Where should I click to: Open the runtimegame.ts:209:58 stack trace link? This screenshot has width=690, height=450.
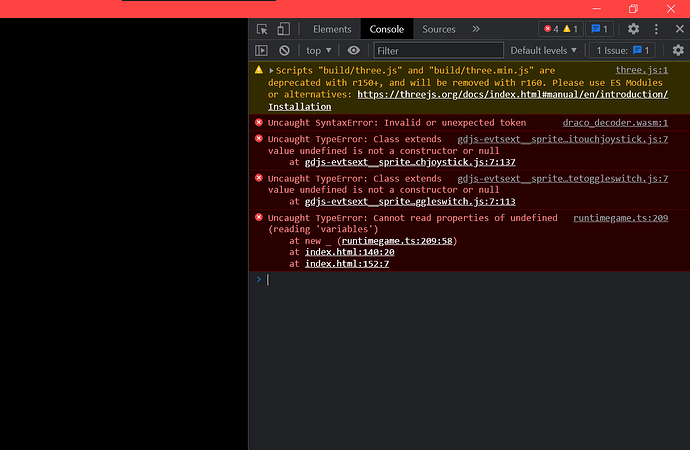pyautogui.click(x=397, y=241)
